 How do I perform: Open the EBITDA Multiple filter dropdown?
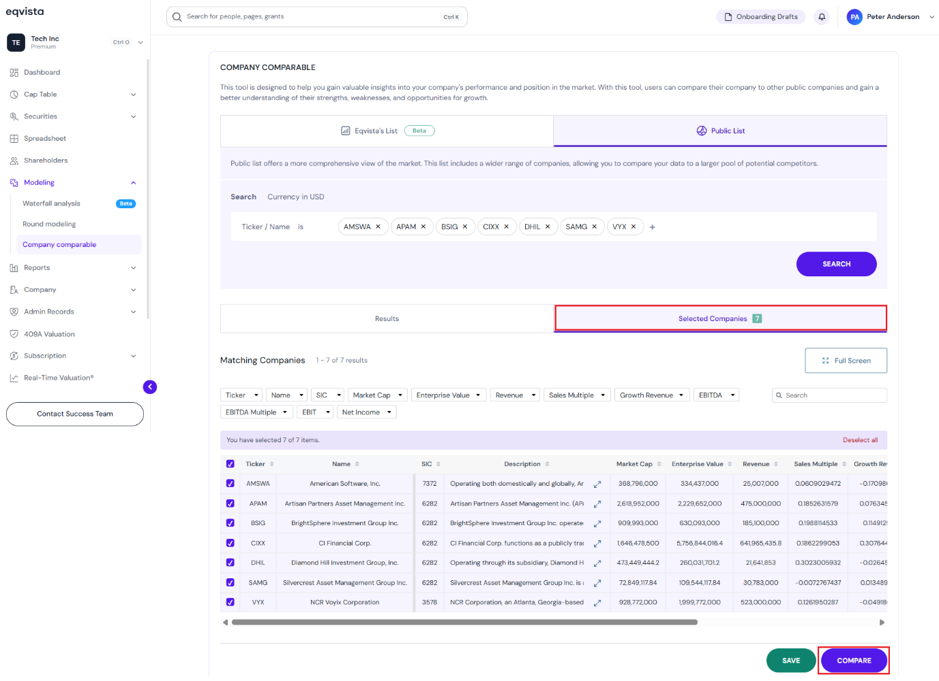256,412
